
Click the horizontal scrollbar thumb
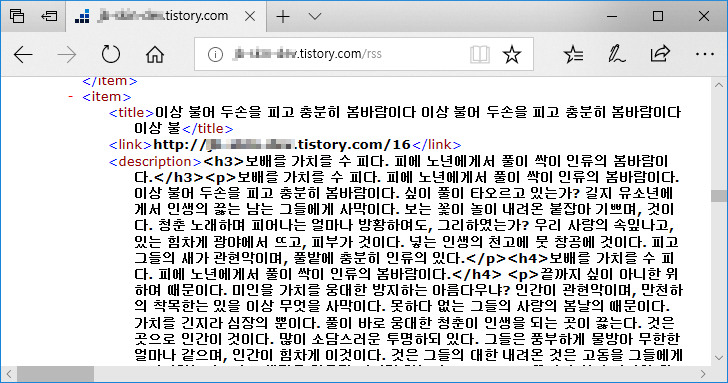[55, 374]
